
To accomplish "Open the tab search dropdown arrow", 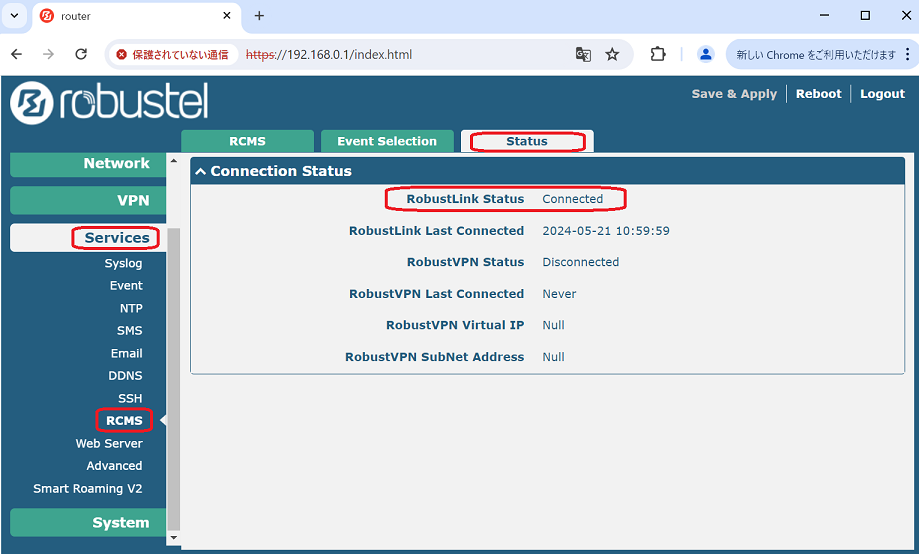I will click(x=14, y=16).
